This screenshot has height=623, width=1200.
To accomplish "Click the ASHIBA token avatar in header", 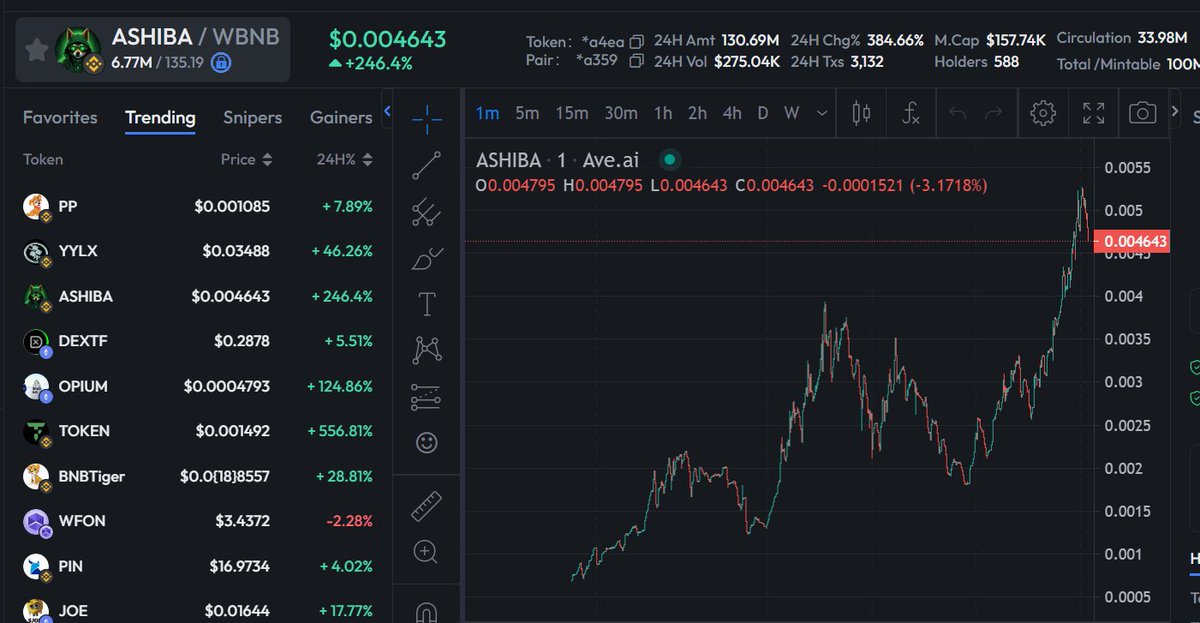I will (x=78, y=49).
